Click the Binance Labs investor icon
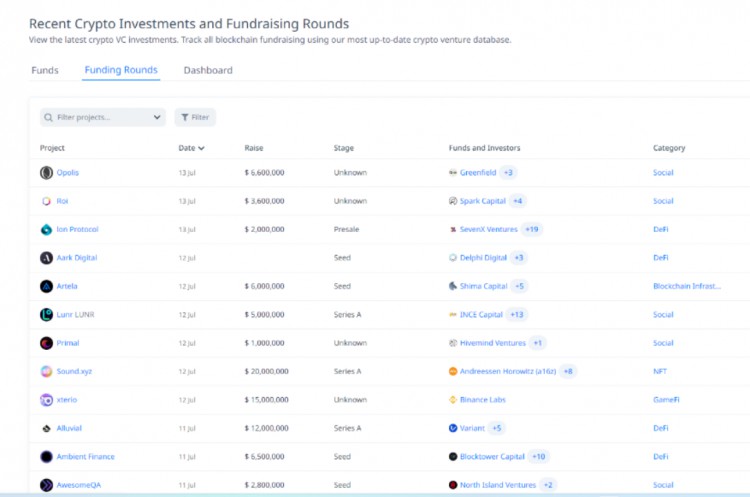This screenshot has width=750, height=497. pyautogui.click(x=453, y=400)
